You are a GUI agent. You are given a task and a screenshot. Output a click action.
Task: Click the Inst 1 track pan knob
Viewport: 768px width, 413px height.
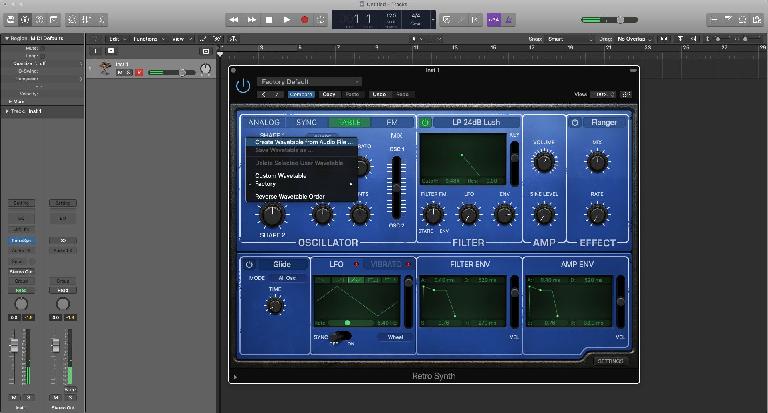206,69
